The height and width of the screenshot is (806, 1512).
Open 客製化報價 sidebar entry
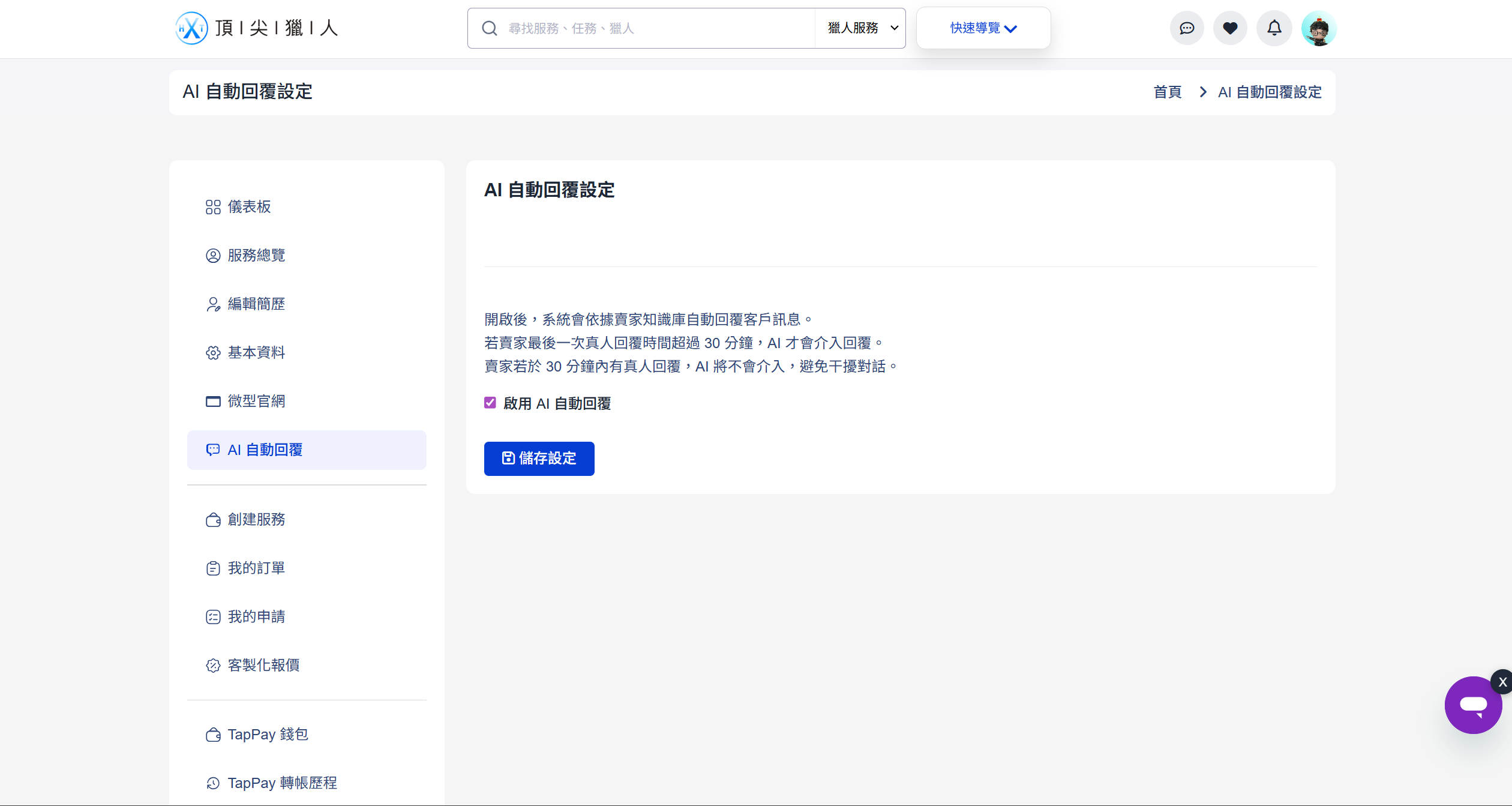click(263, 665)
